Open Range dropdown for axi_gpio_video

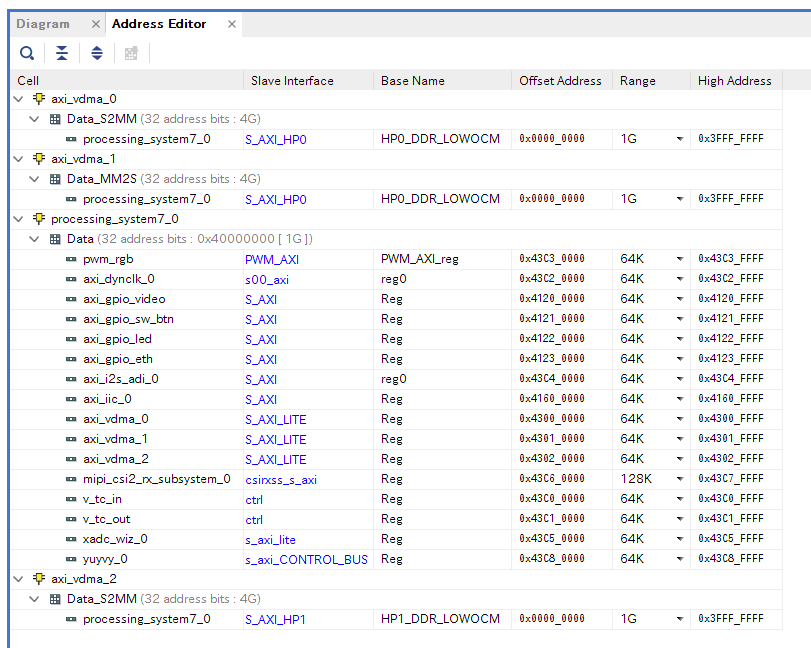tap(680, 299)
